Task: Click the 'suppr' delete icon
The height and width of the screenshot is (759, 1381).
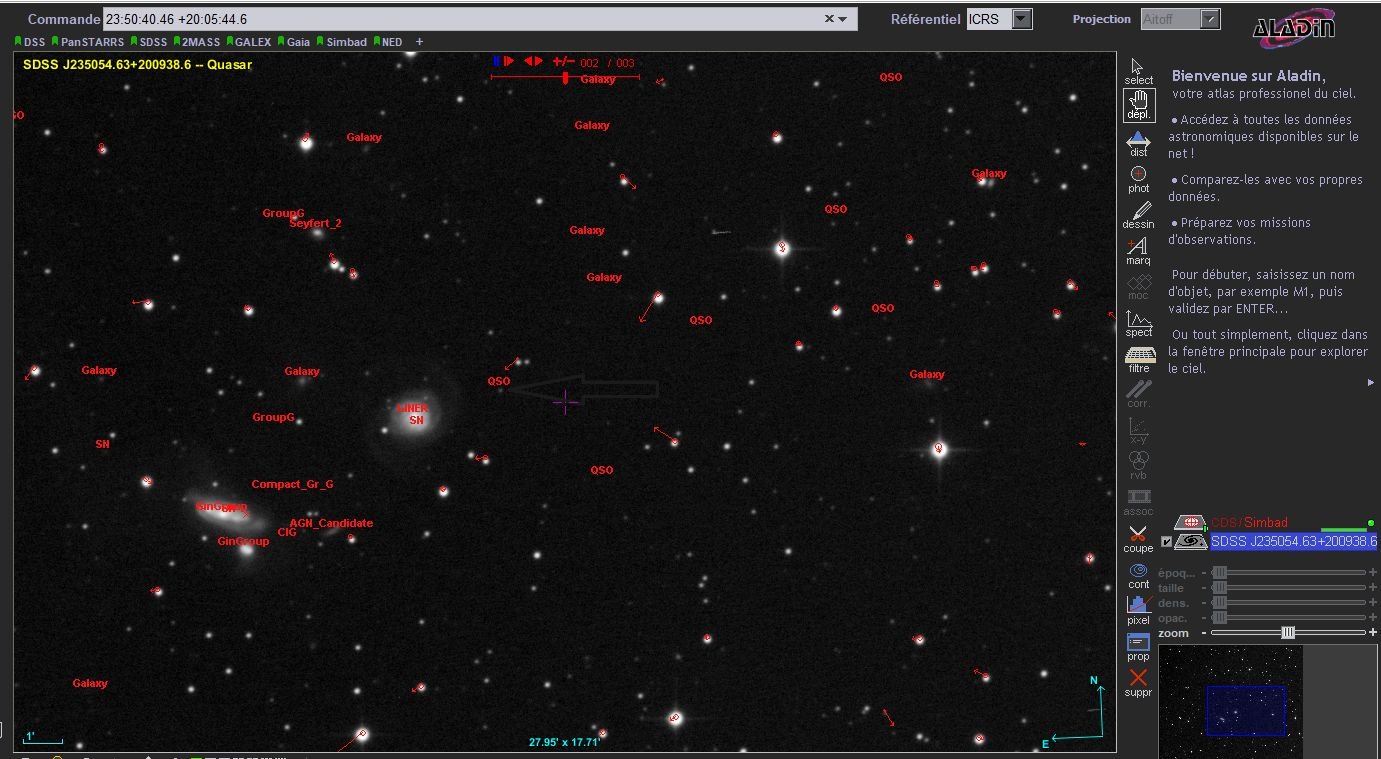Action: [x=1138, y=682]
